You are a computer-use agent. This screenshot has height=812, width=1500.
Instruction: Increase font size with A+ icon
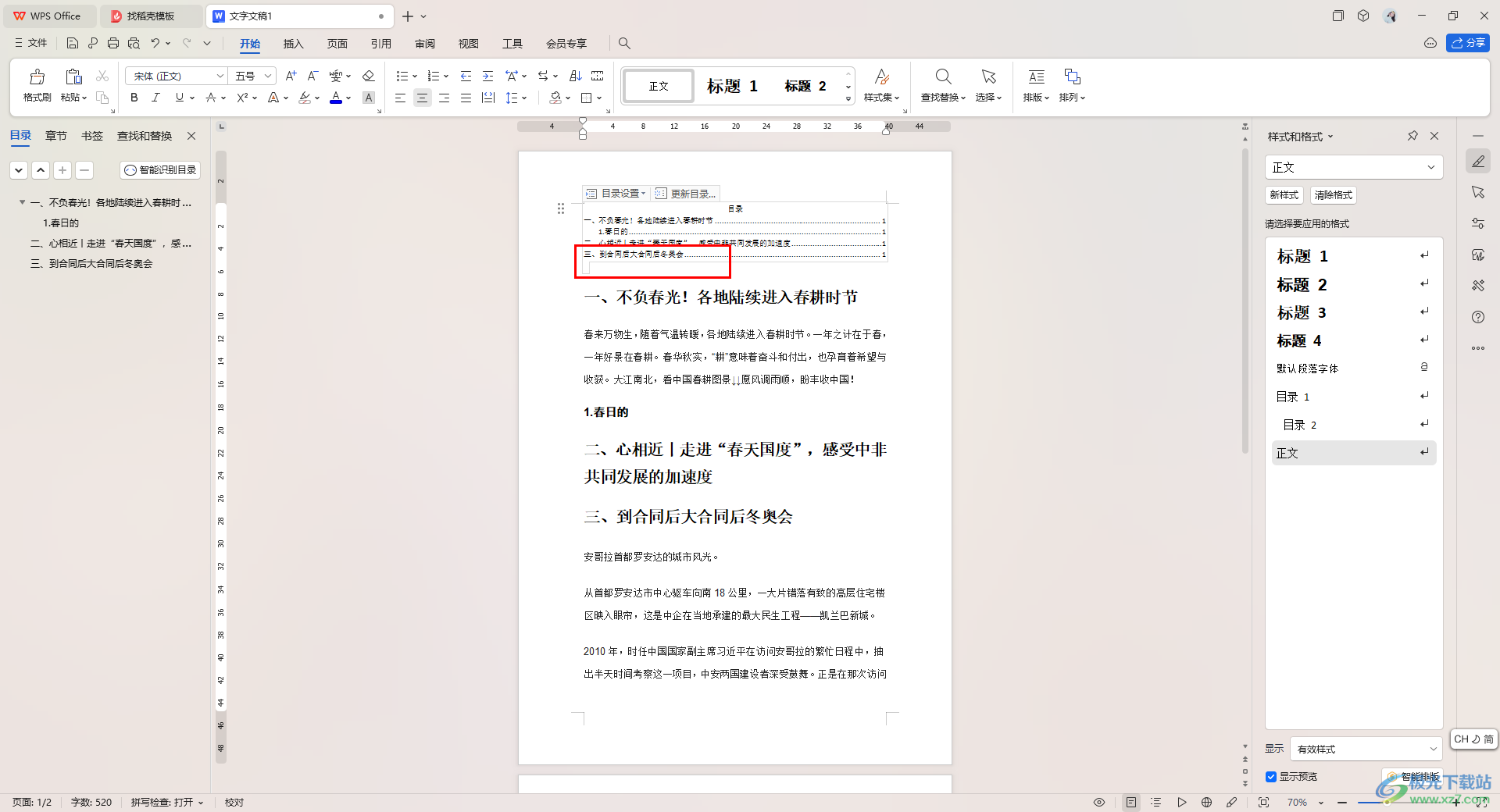click(x=291, y=76)
